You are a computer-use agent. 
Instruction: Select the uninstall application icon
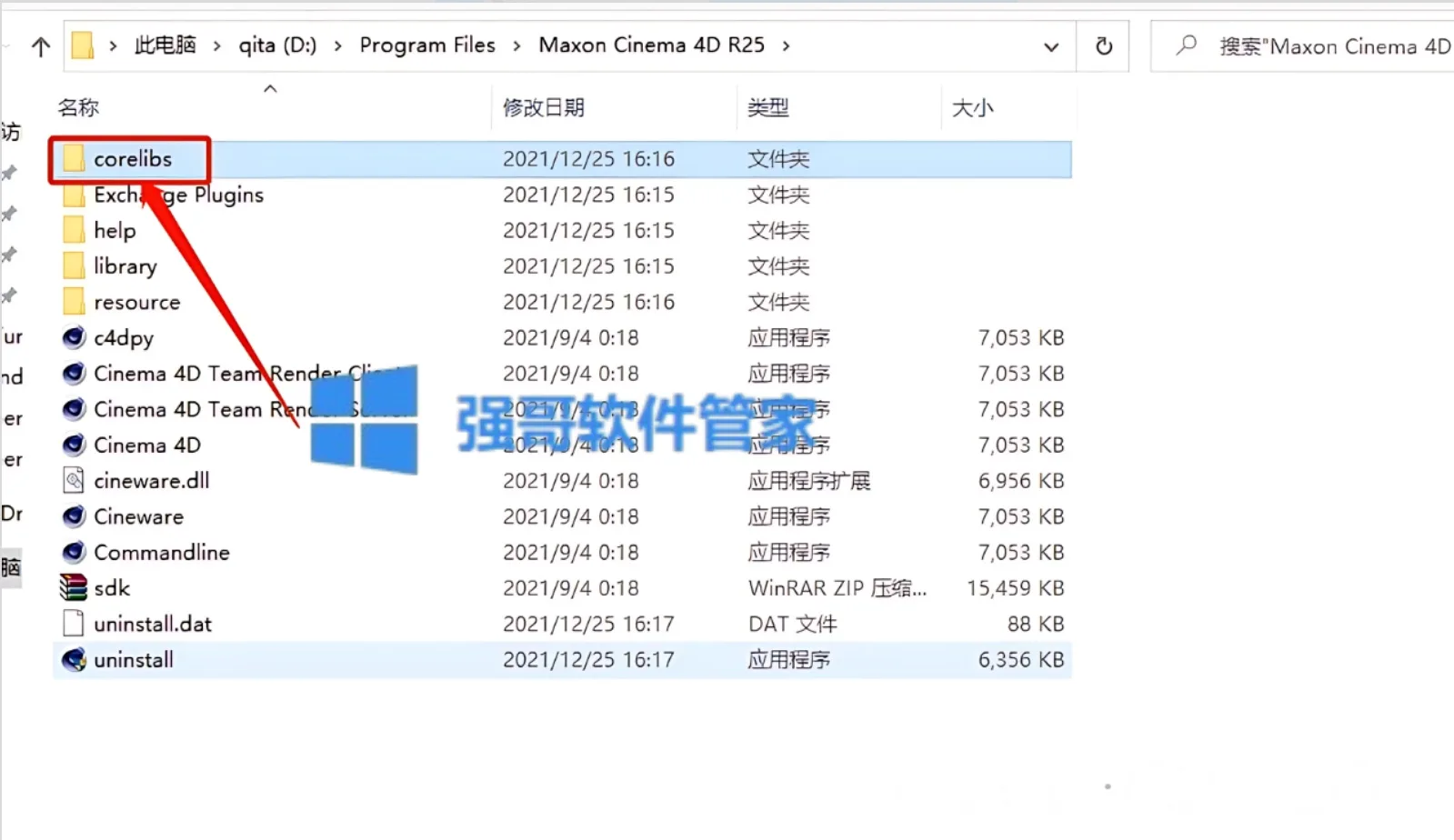click(75, 660)
